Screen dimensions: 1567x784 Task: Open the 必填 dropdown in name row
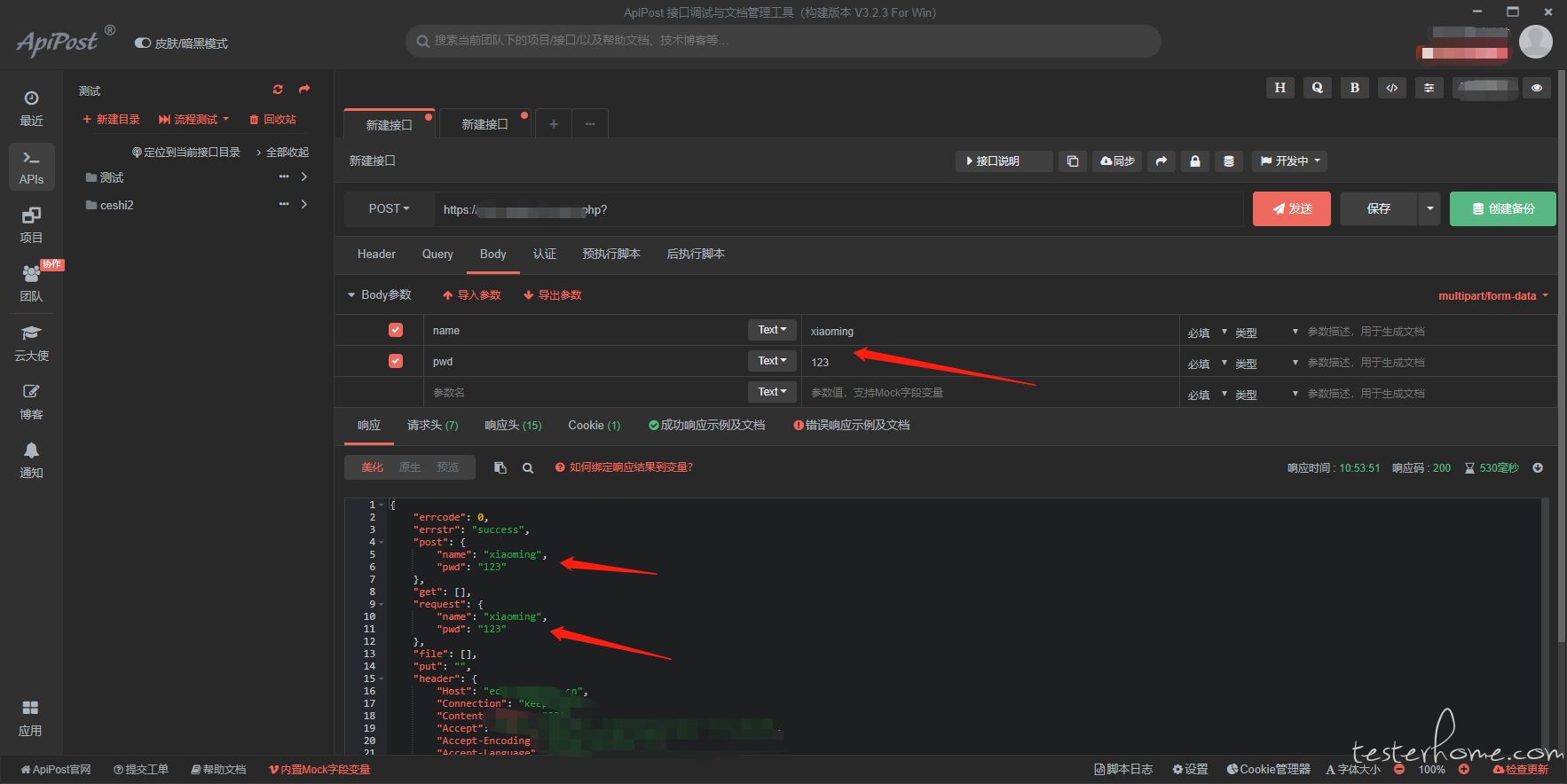coord(1207,333)
